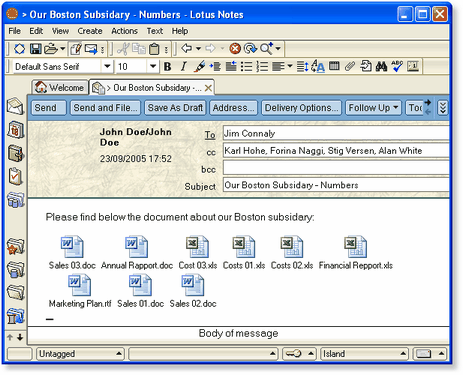The width and height of the screenshot is (463, 375).
Task: Click the Subject field
Action: [336, 185]
